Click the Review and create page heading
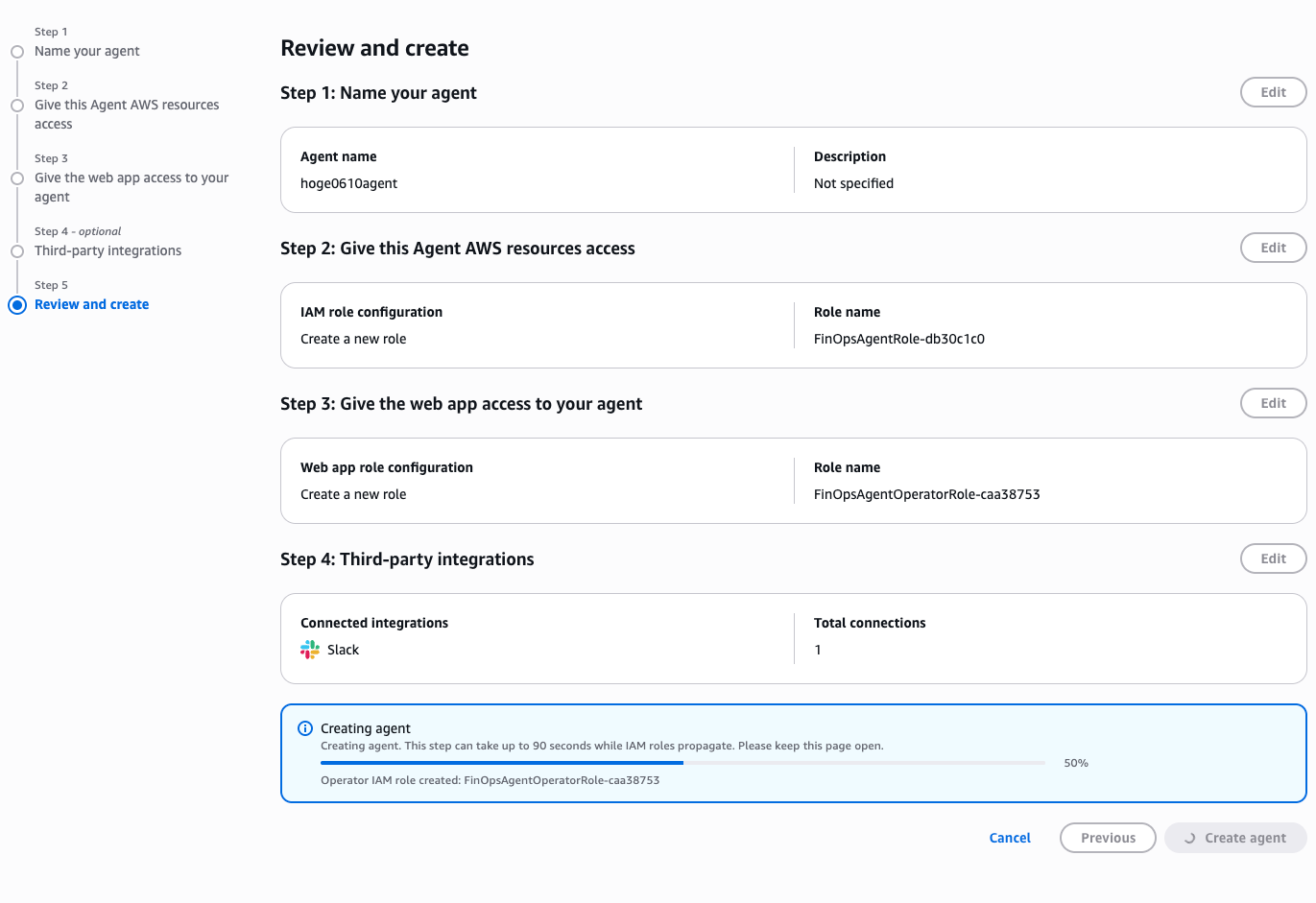Image resolution: width=1316 pixels, height=903 pixels. 374,48
